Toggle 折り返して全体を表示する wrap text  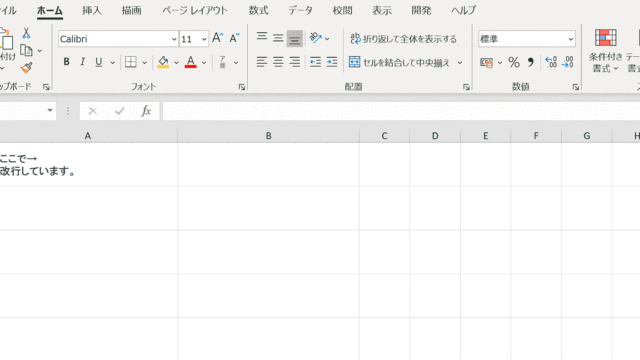[x=403, y=39]
